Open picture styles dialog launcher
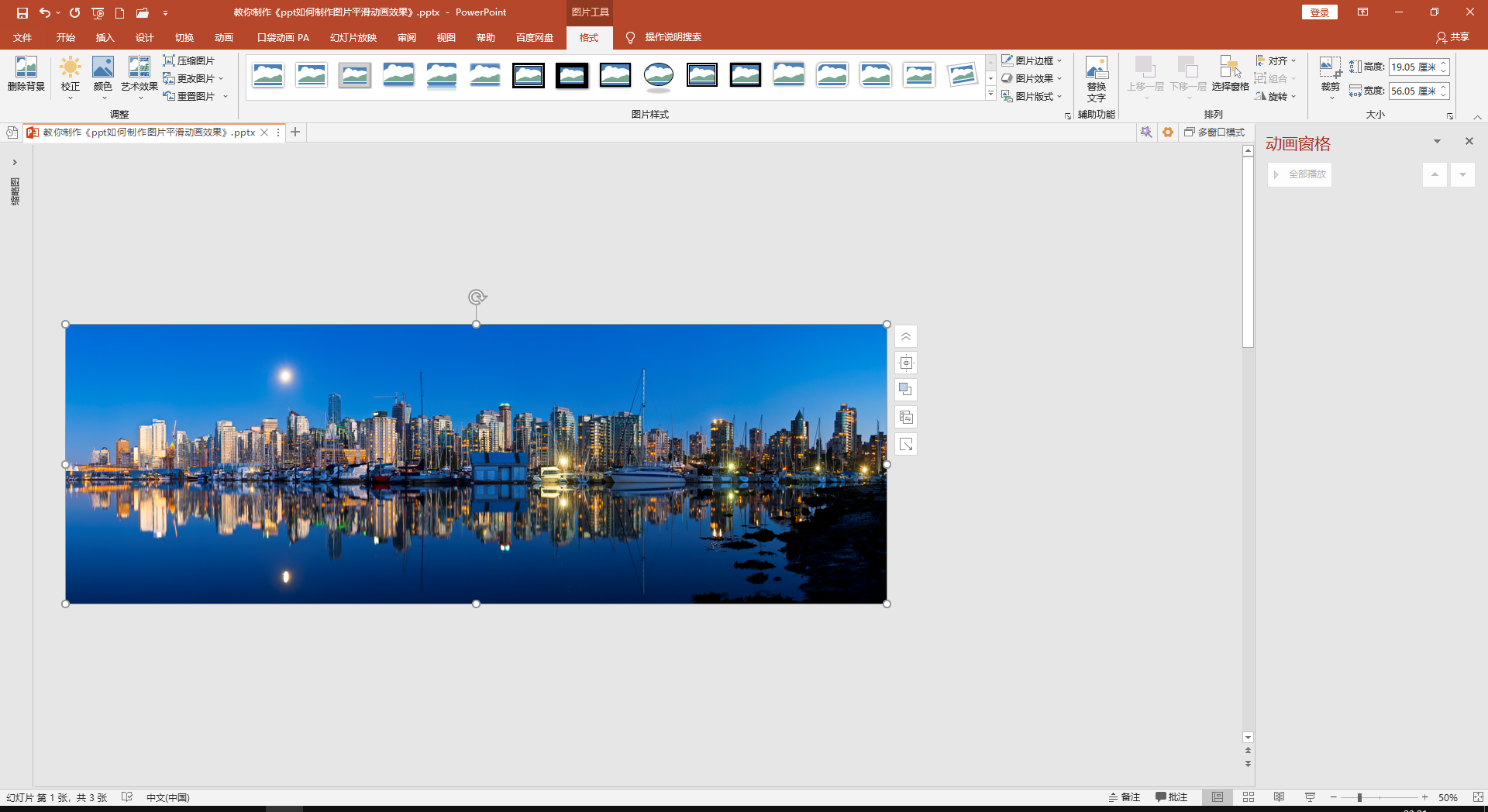 tap(1068, 116)
